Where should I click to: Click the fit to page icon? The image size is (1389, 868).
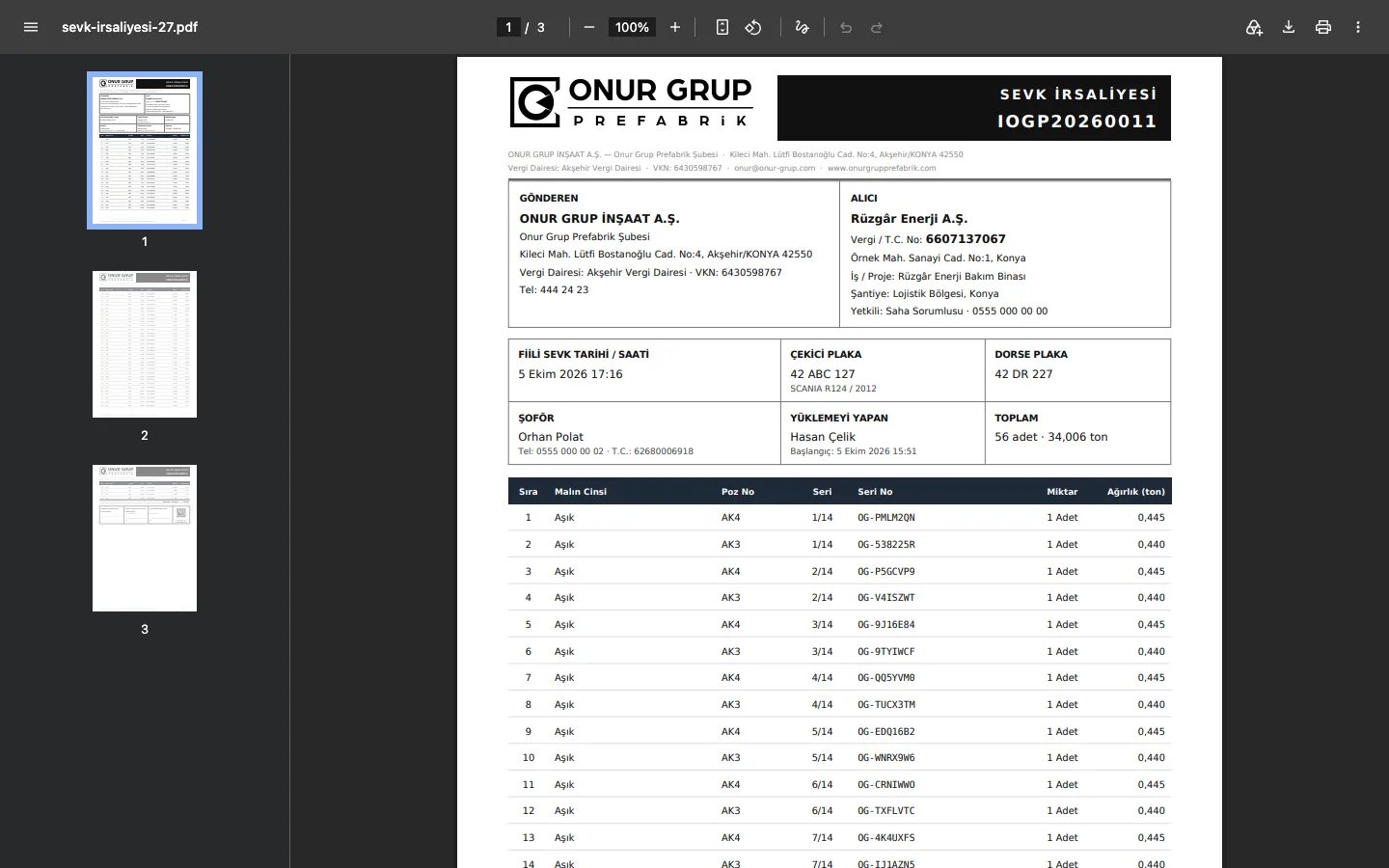tap(722, 27)
